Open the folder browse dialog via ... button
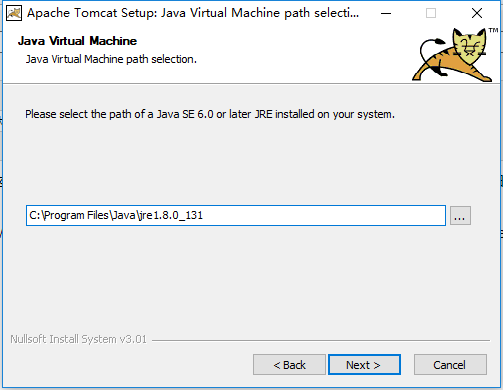This screenshot has height=390, width=503. pos(460,216)
